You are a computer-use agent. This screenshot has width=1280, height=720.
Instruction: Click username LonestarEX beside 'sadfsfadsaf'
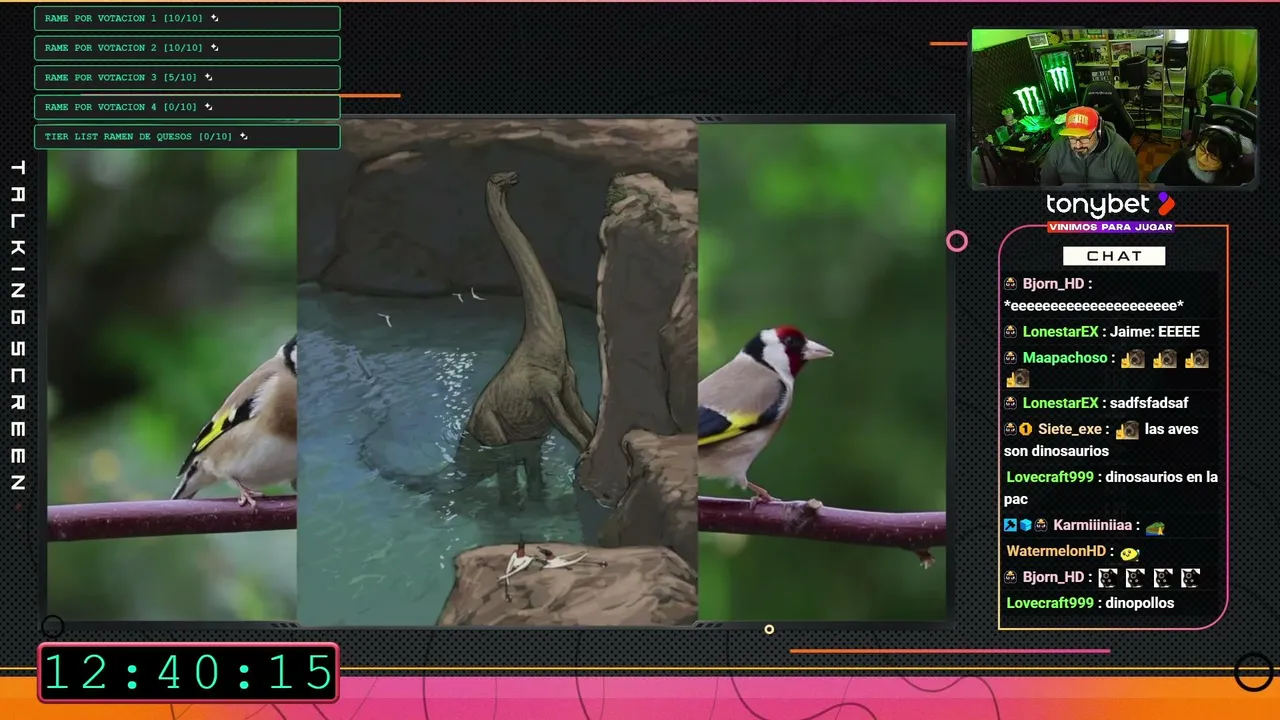(x=1060, y=403)
